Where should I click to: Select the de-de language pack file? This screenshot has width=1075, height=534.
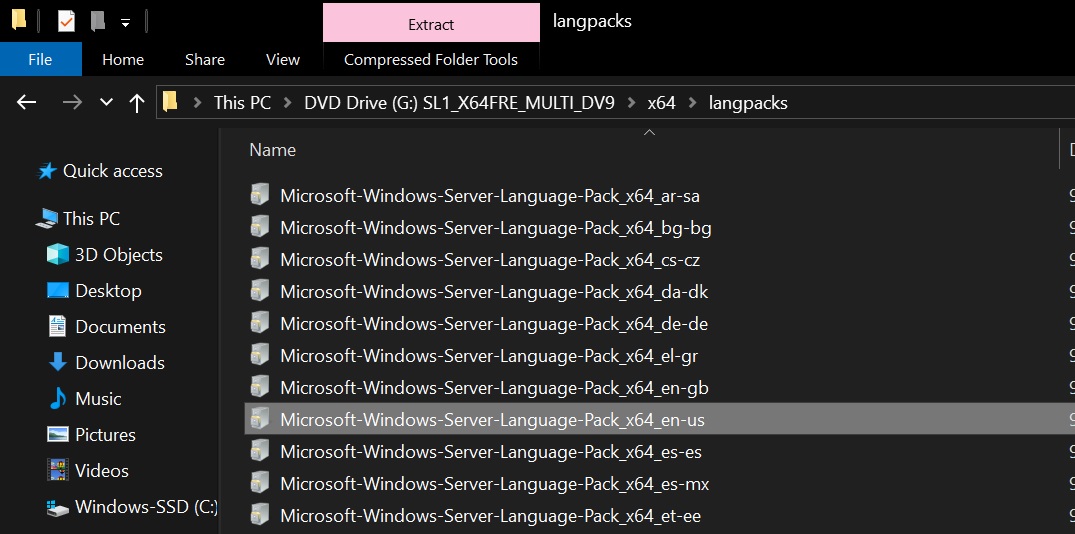click(x=494, y=324)
